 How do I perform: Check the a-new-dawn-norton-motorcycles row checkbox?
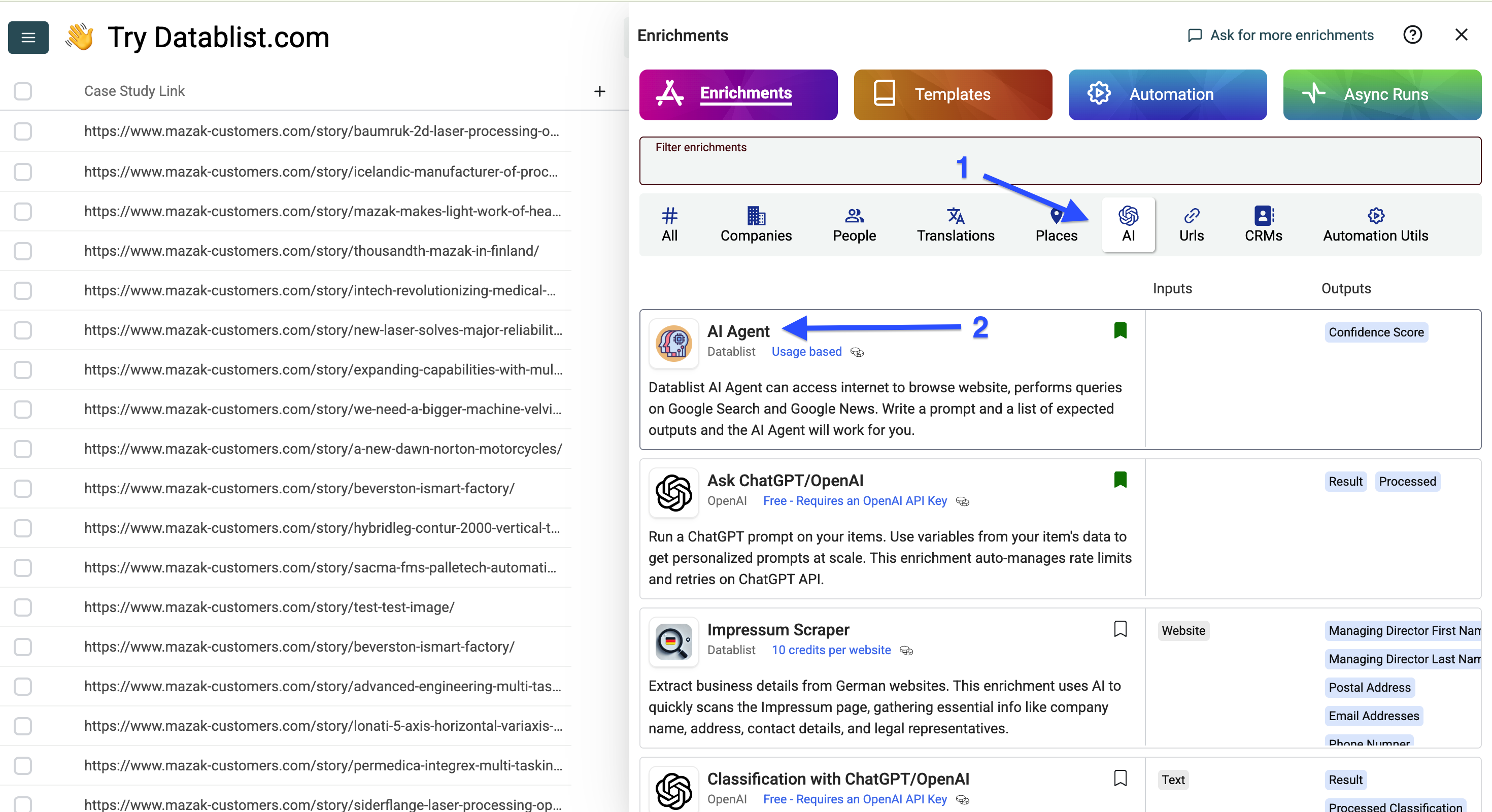click(23, 449)
